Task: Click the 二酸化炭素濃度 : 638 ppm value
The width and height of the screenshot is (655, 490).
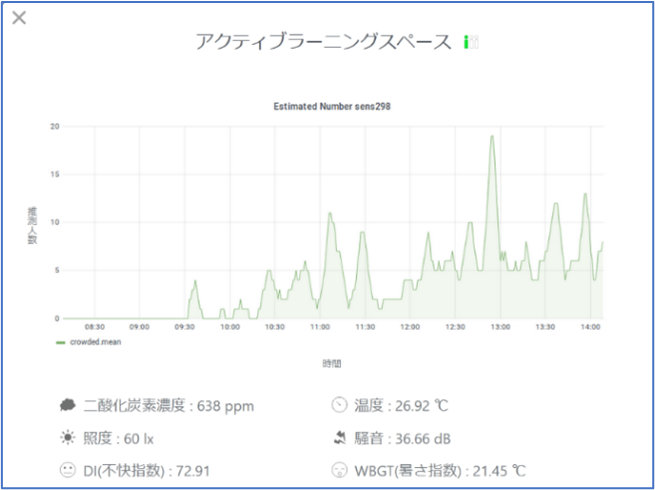Action: 168,406
